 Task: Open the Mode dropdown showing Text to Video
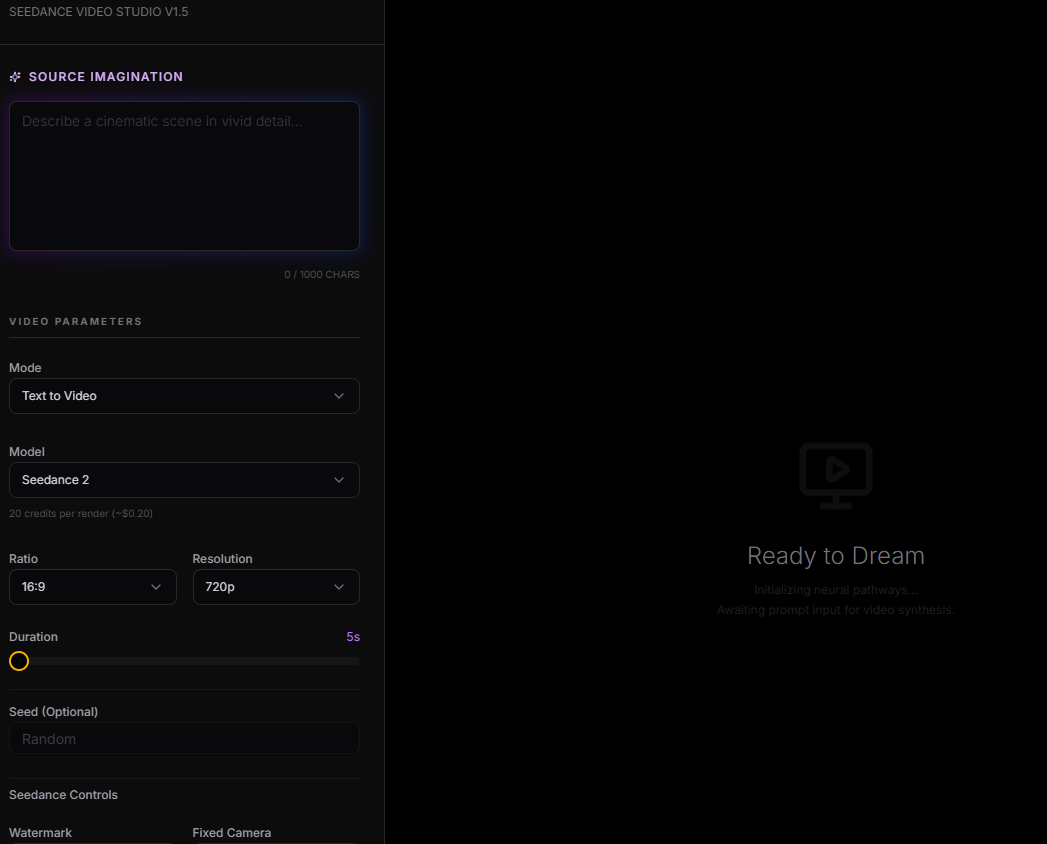184,396
